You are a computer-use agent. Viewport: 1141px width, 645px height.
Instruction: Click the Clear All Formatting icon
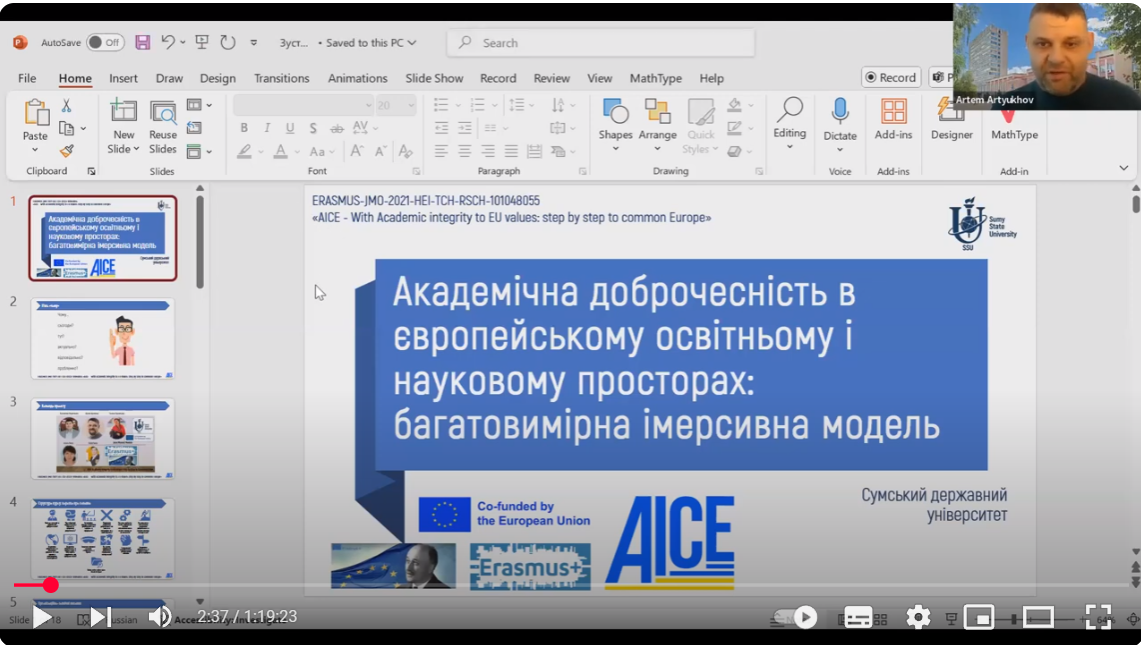click(x=405, y=151)
